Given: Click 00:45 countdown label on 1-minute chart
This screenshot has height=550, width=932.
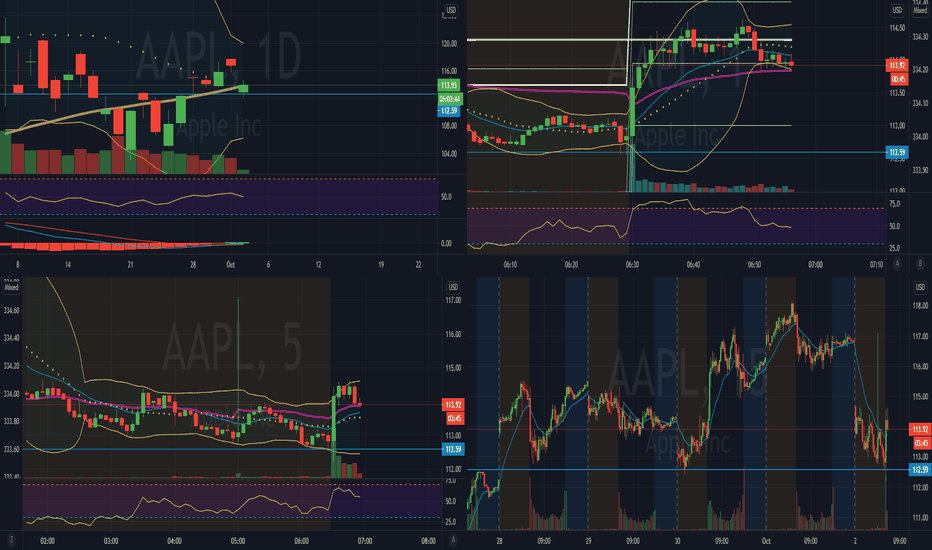Looking at the screenshot, I should pos(898,79).
